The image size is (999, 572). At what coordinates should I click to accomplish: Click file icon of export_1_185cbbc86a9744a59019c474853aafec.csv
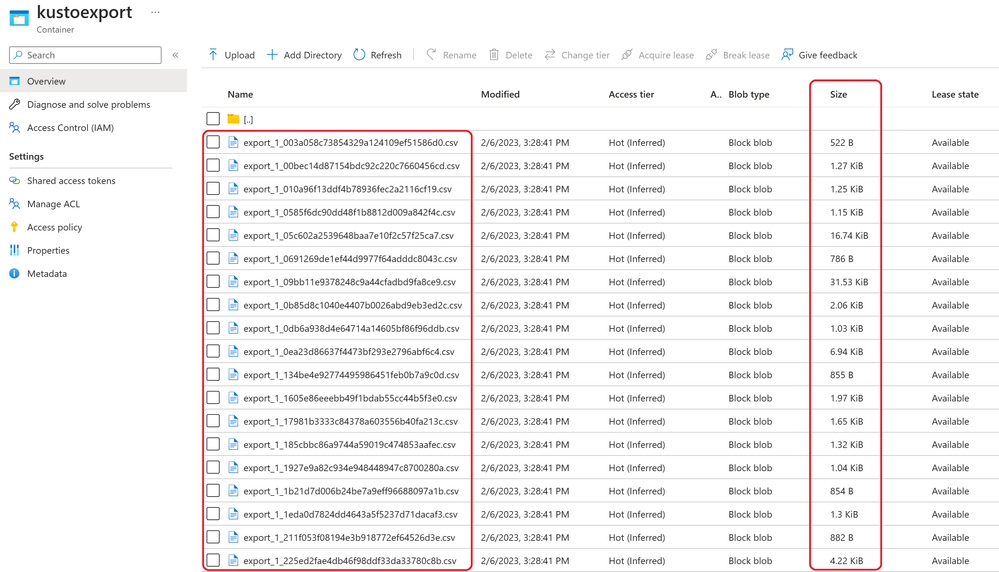(233, 445)
